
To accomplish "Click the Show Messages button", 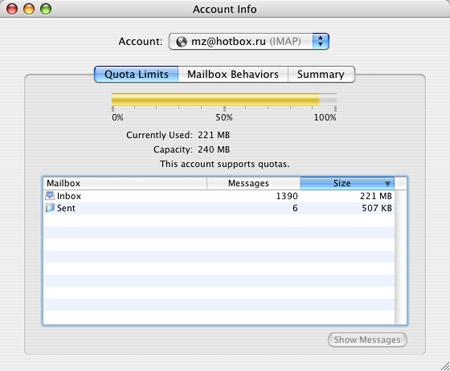I will pos(367,340).
